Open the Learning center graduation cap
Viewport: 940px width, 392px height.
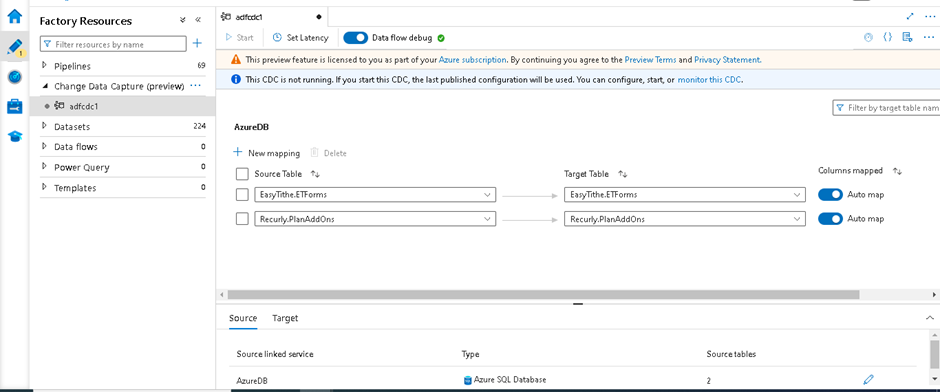[14, 137]
